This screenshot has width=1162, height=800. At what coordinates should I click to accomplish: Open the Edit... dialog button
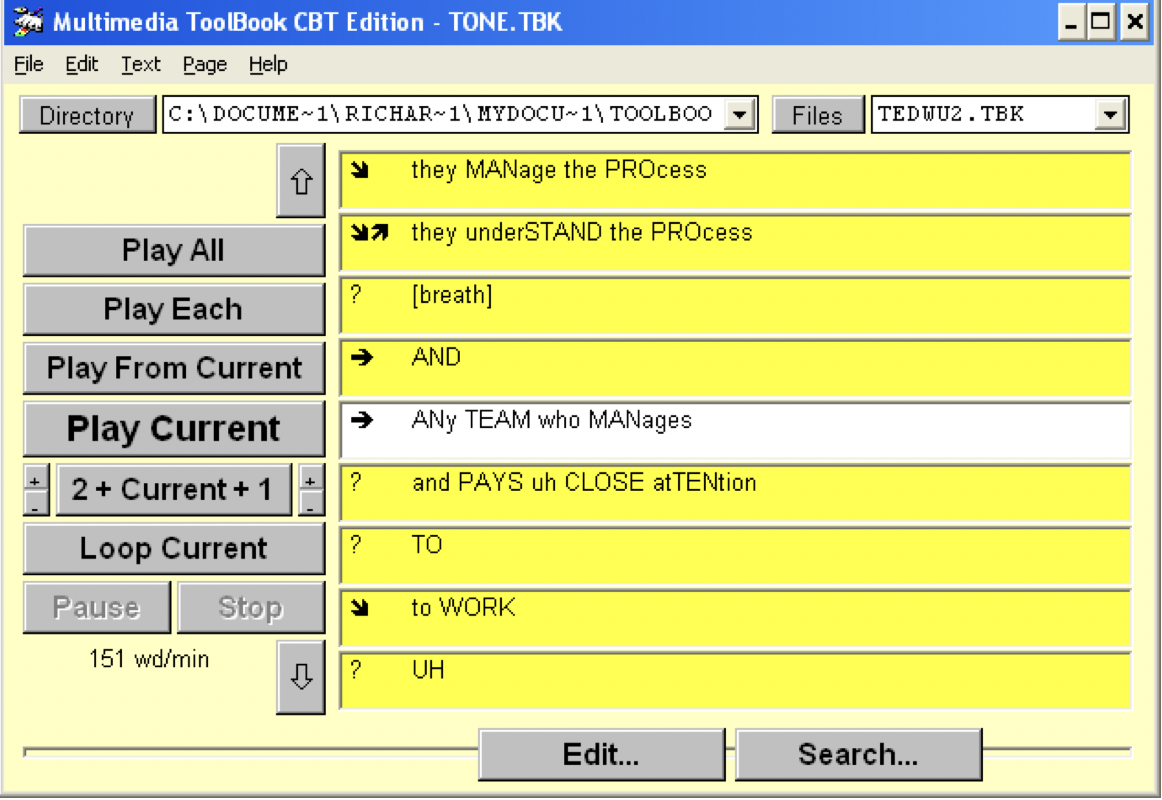click(601, 754)
